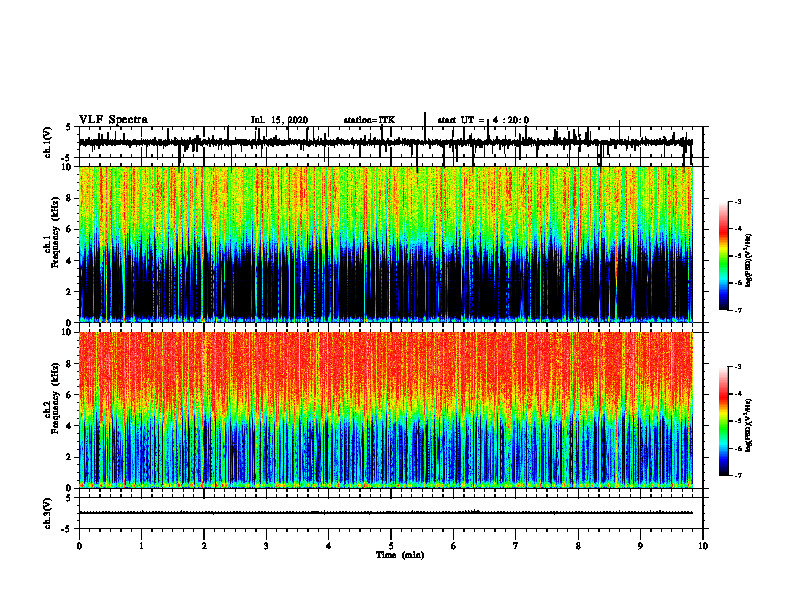Click the time axis end label "10"
792x612 pixels.
[703, 546]
